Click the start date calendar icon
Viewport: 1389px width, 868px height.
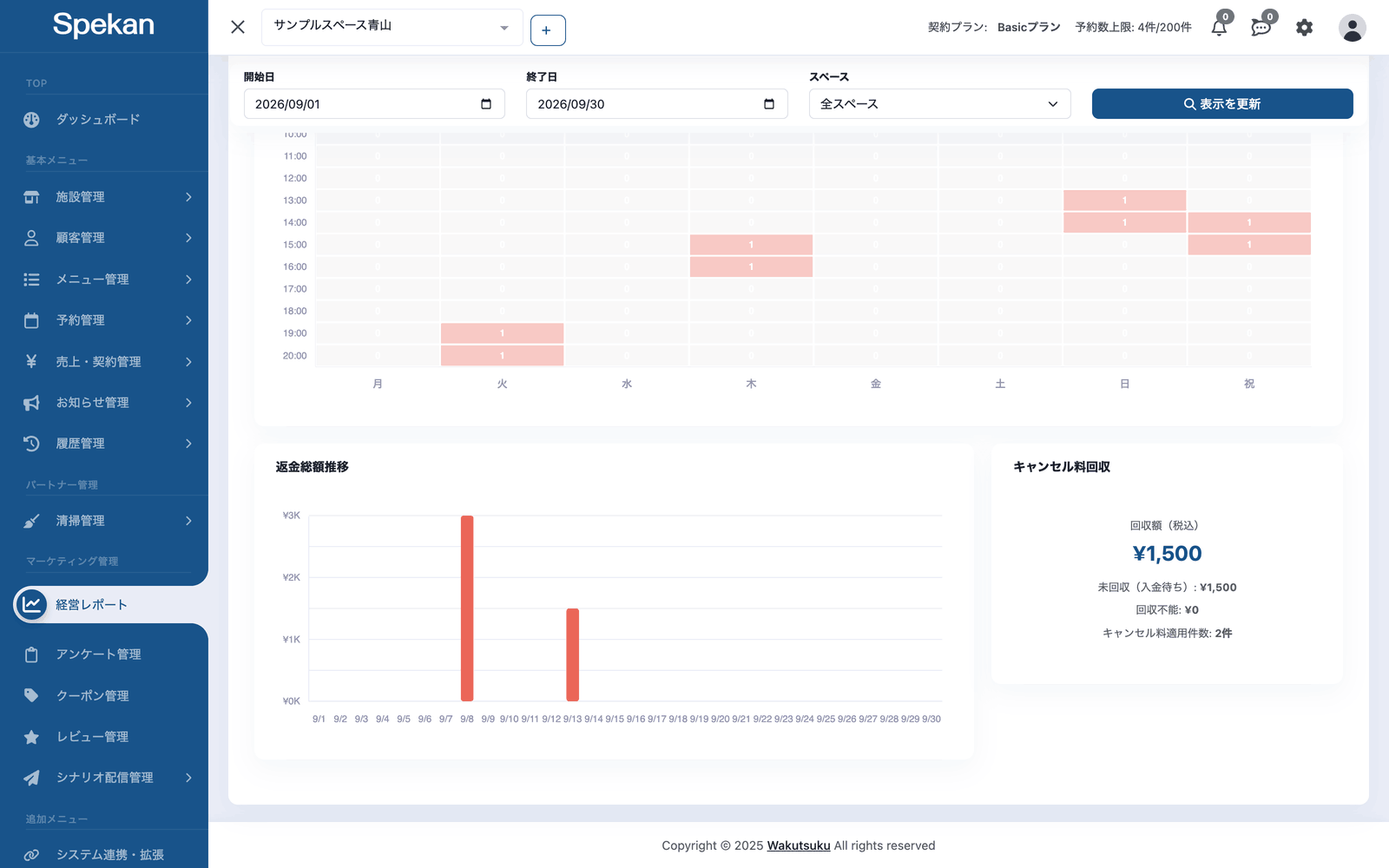(x=486, y=104)
